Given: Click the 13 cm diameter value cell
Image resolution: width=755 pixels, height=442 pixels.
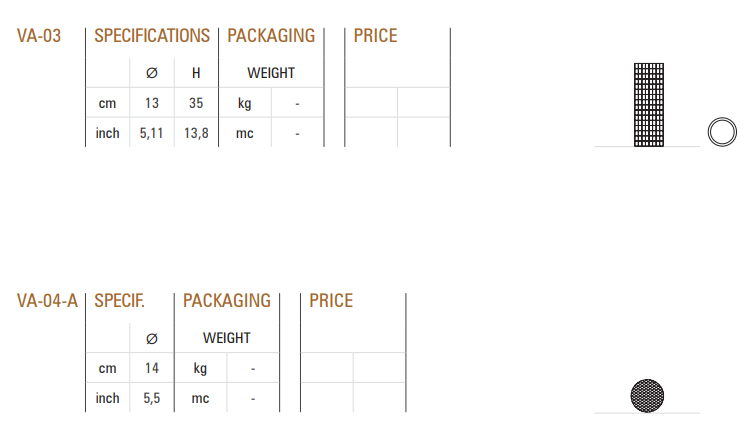Looking at the screenshot, I should click(152, 103).
